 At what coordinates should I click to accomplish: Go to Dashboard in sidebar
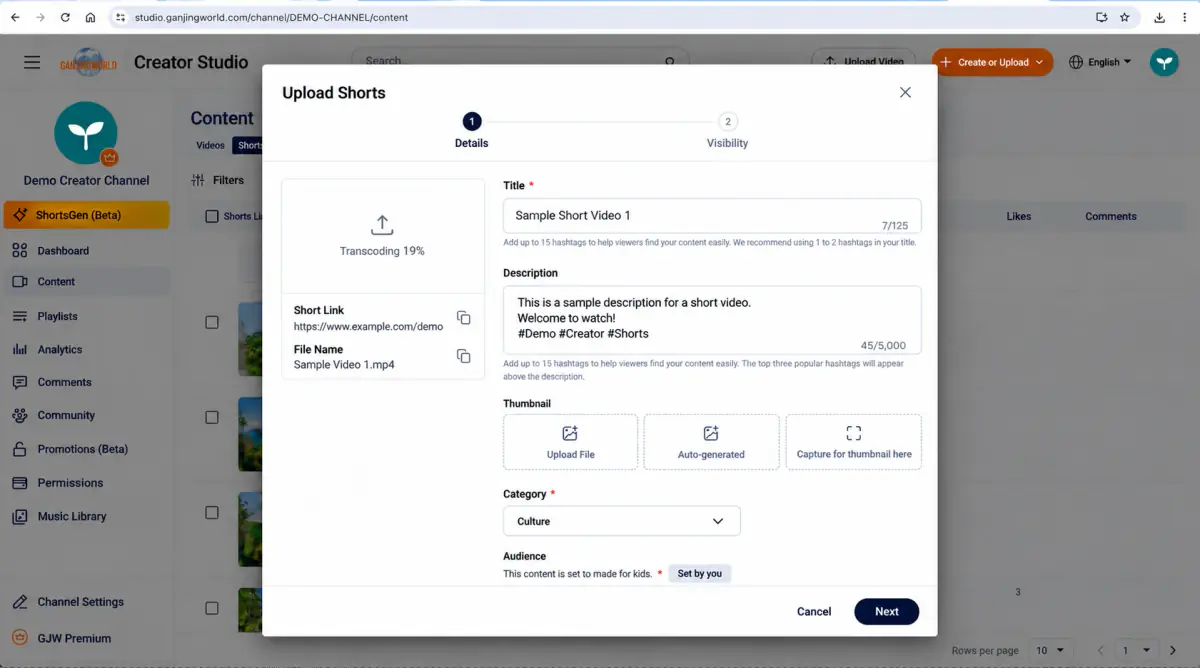(86, 251)
